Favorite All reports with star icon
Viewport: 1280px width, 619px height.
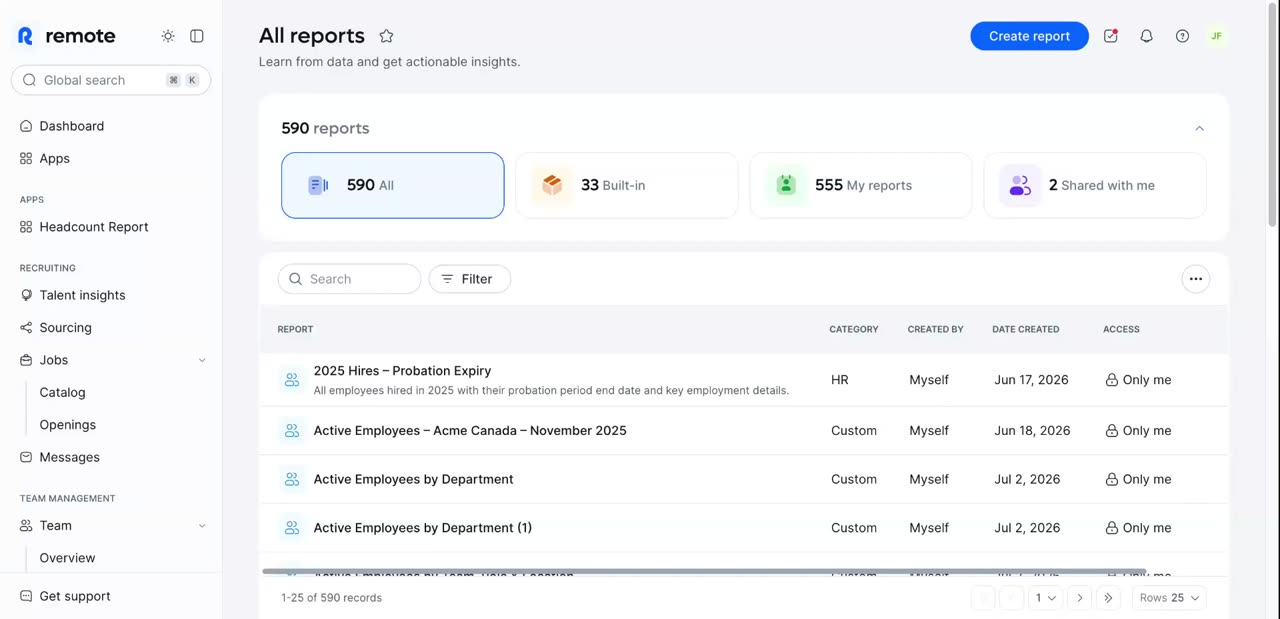tap(386, 36)
